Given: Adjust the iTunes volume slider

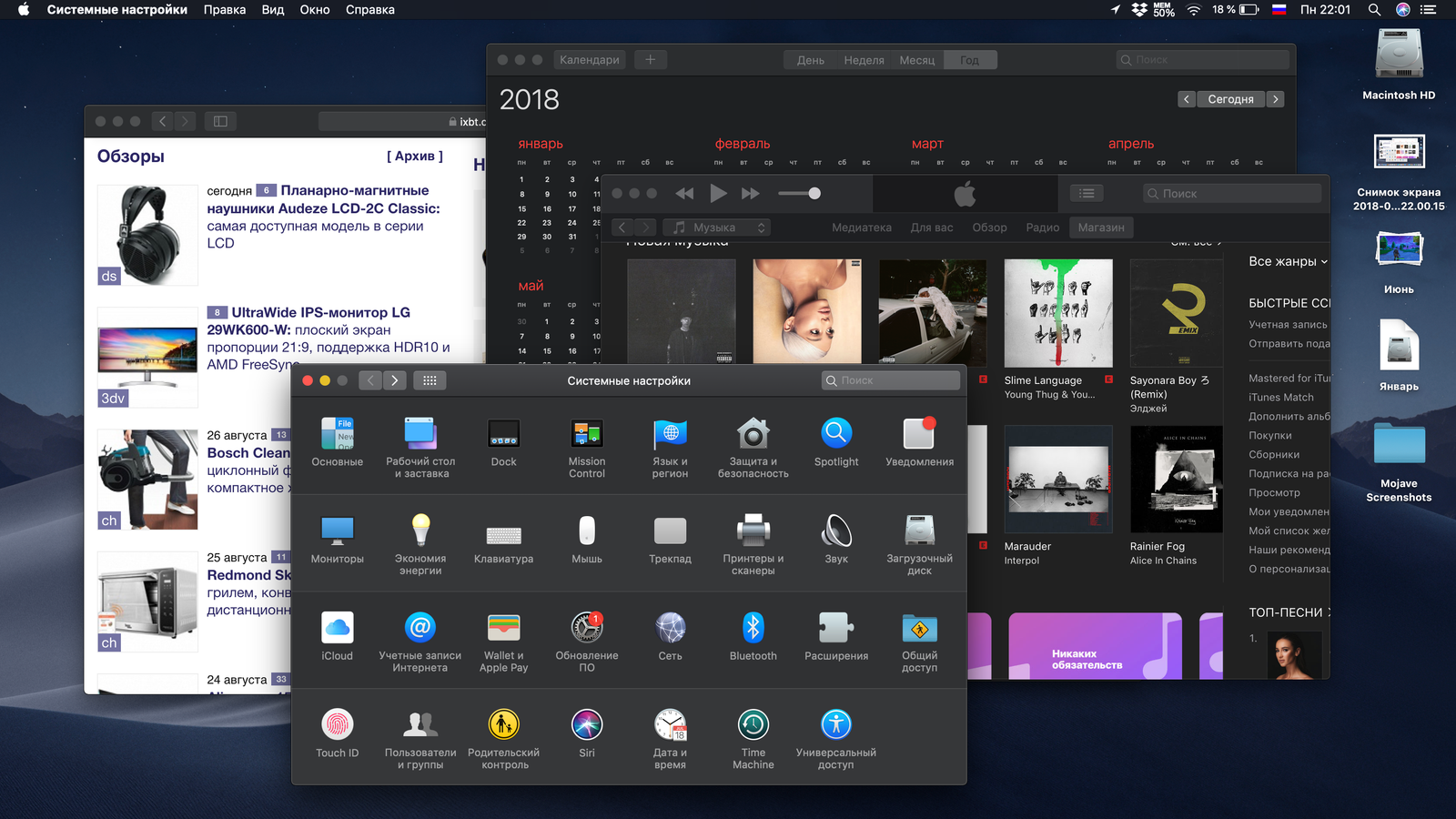Looking at the screenshot, I should pyautogui.click(x=800, y=193).
